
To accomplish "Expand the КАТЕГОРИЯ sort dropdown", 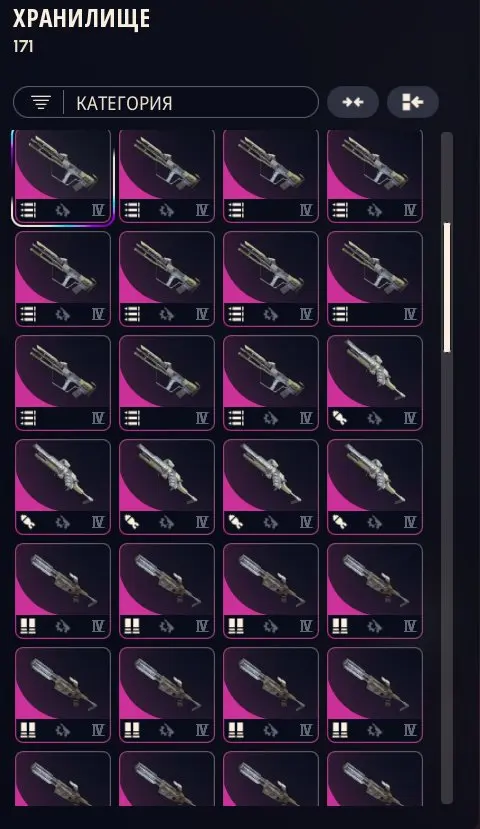I will click(166, 102).
